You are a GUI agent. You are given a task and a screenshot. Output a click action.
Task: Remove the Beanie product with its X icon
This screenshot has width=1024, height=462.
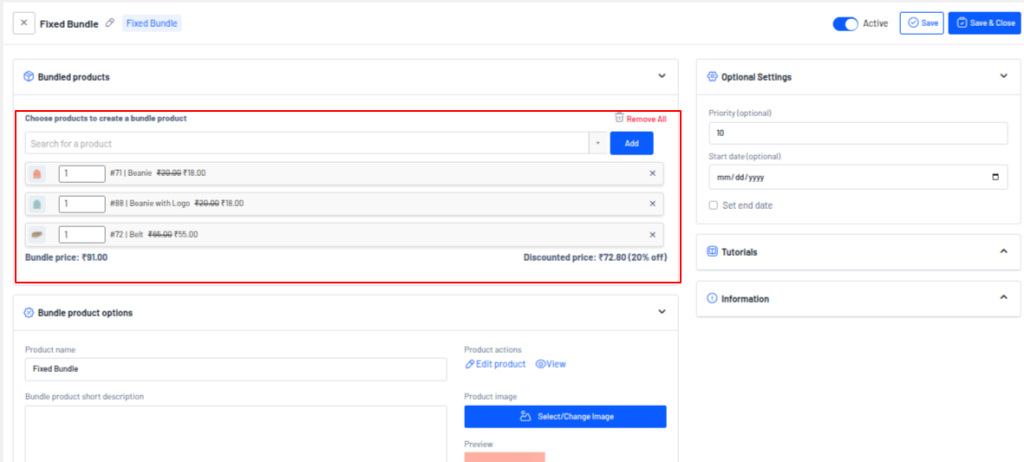[652, 173]
